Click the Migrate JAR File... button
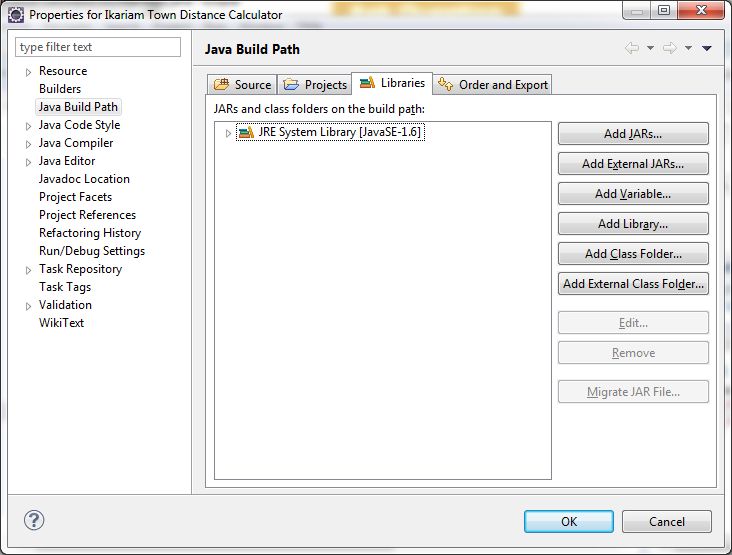Viewport: 732px width, 555px height. (633, 392)
